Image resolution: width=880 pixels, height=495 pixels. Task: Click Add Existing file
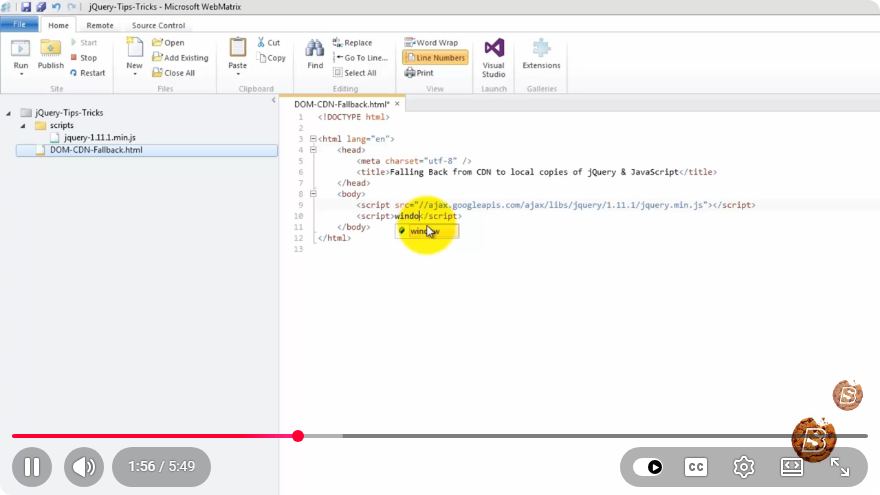pyautogui.click(x=180, y=58)
